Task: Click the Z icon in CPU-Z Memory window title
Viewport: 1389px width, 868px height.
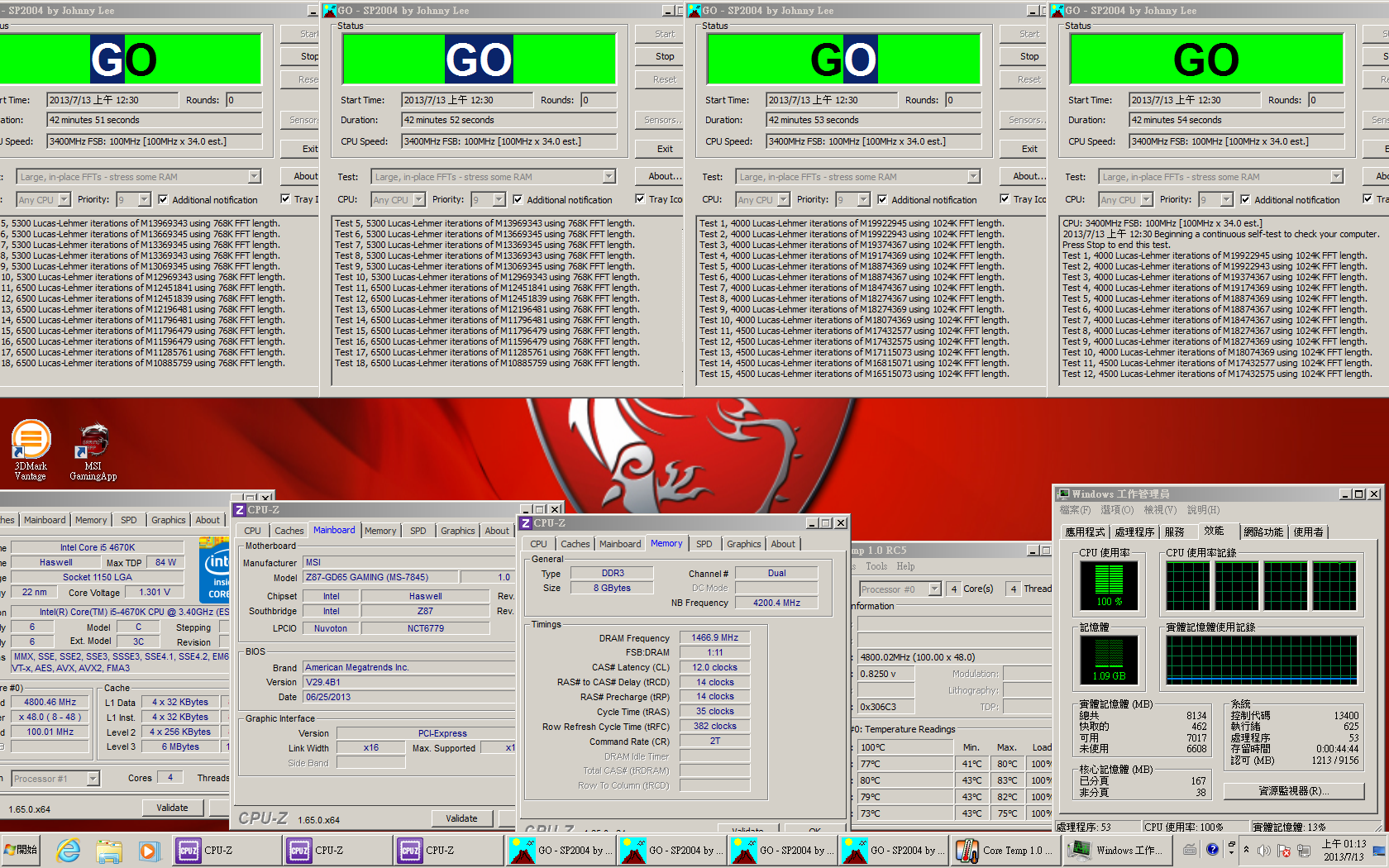Action: point(526,523)
